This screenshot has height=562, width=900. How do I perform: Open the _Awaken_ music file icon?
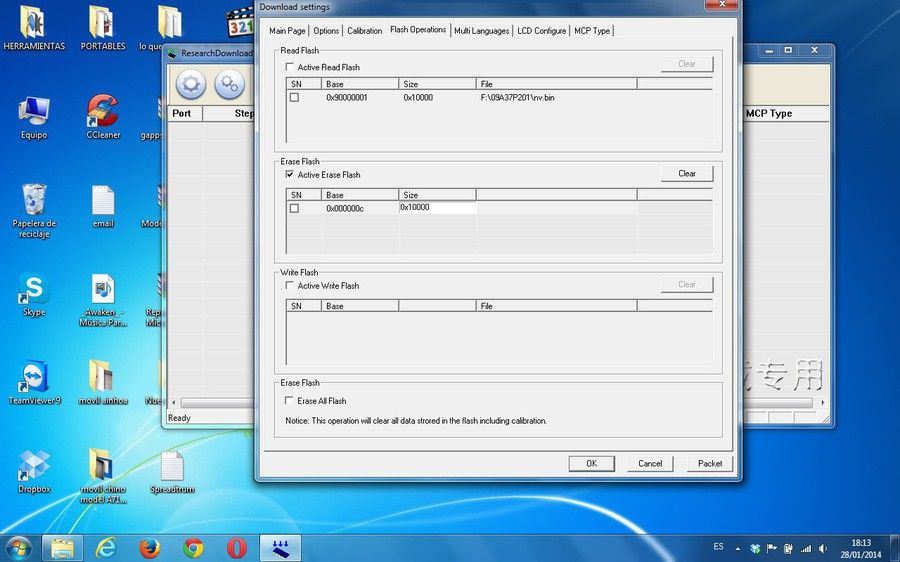tap(103, 300)
